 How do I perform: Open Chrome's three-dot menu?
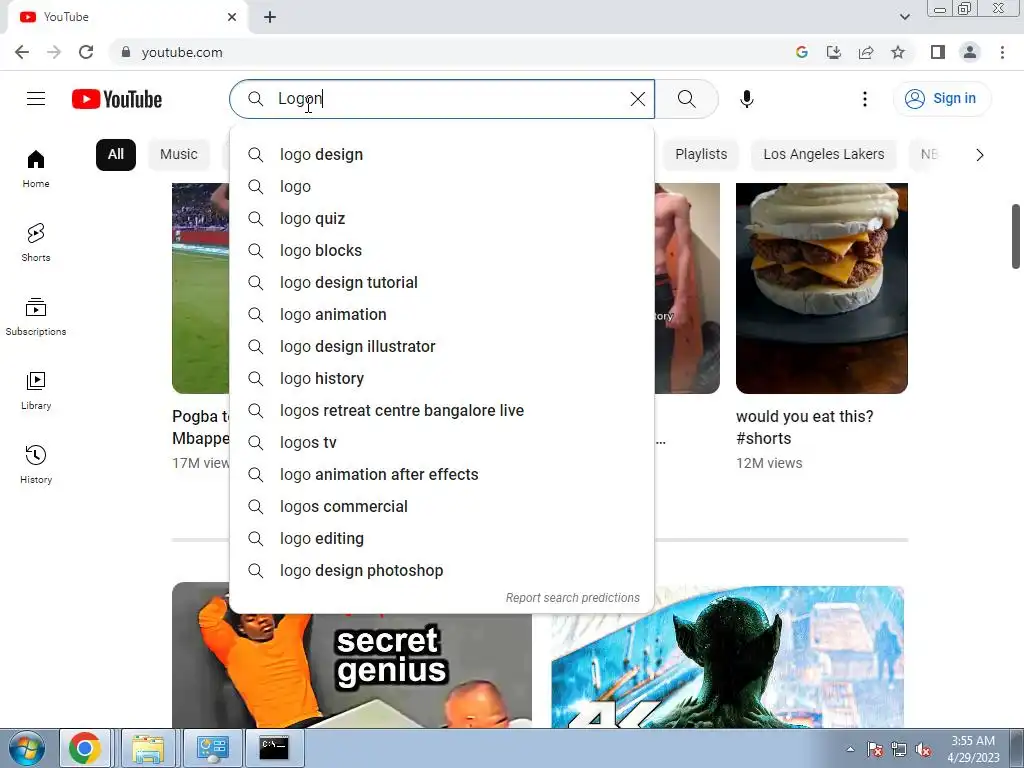[x=1002, y=52]
